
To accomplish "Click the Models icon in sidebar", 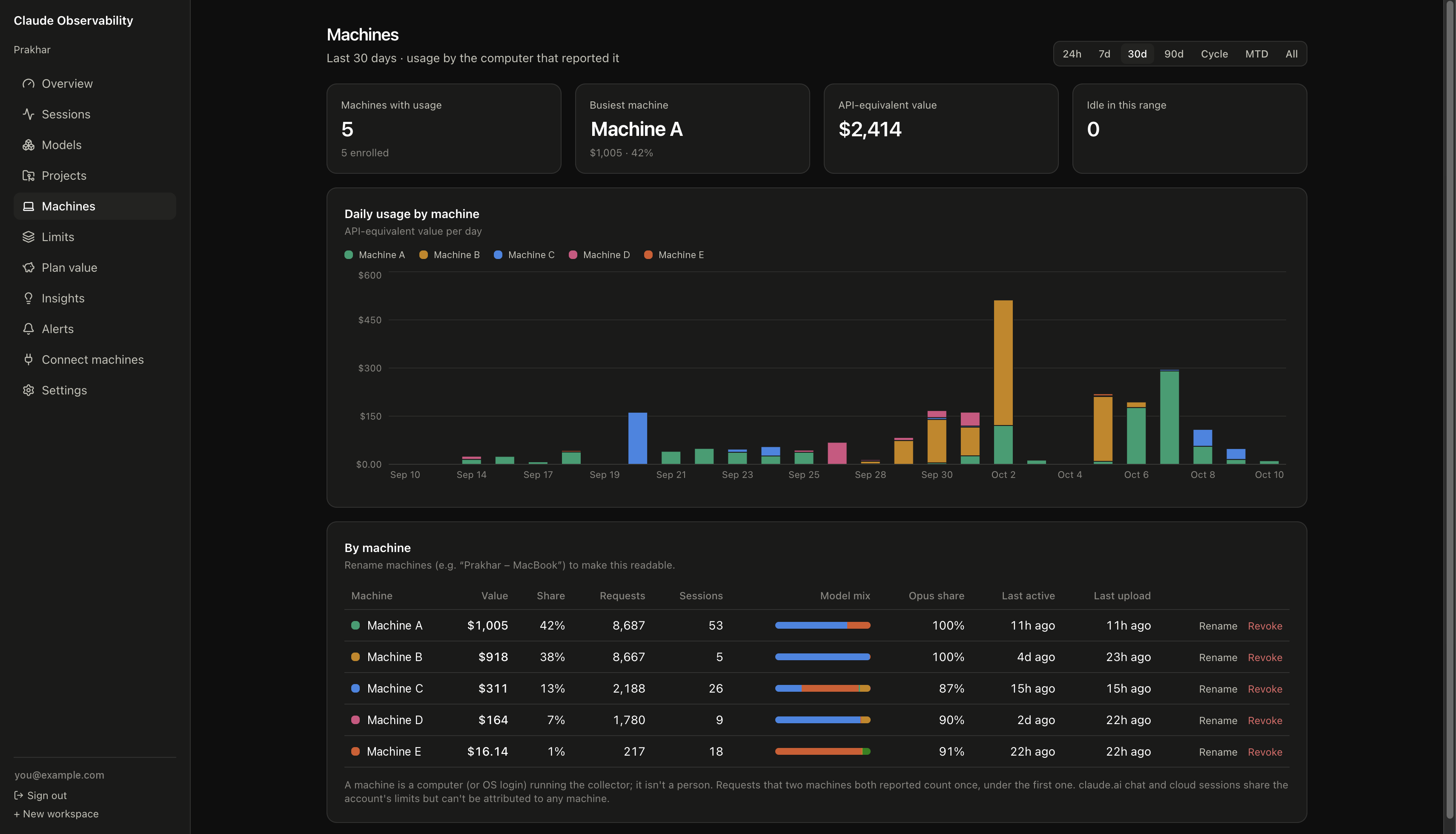I will pyautogui.click(x=28, y=145).
